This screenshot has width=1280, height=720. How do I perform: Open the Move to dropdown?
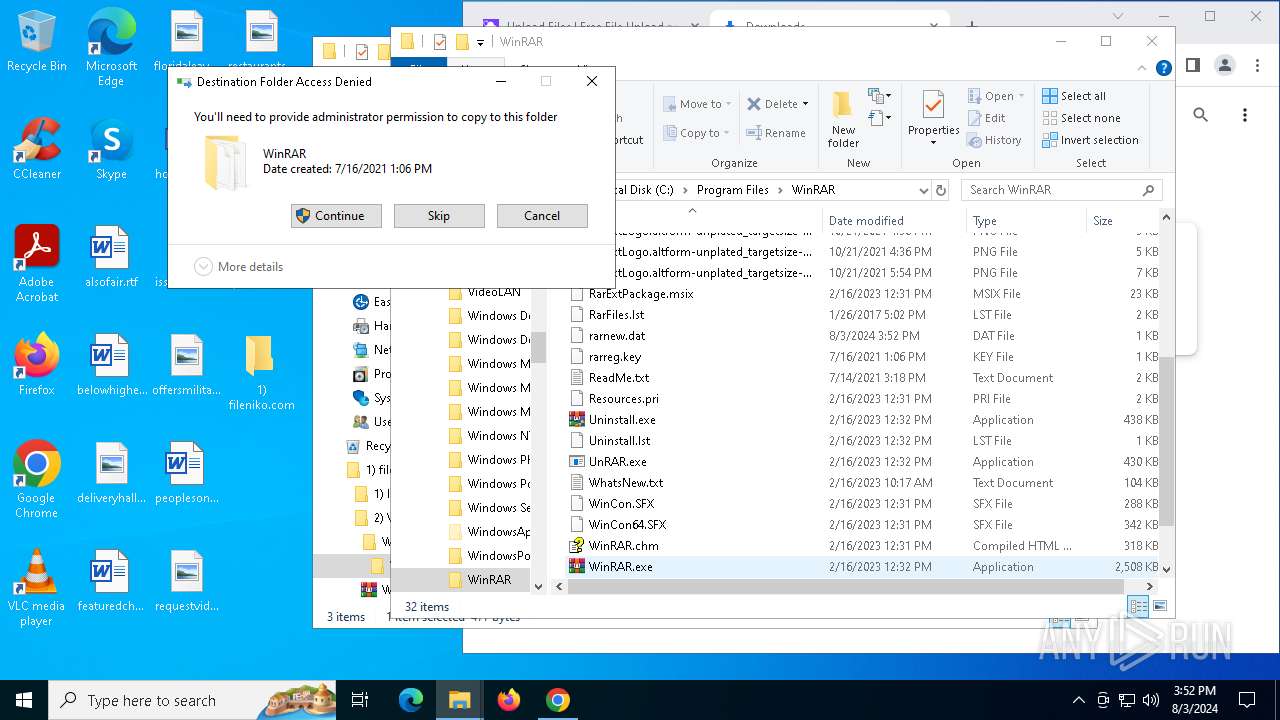click(697, 104)
